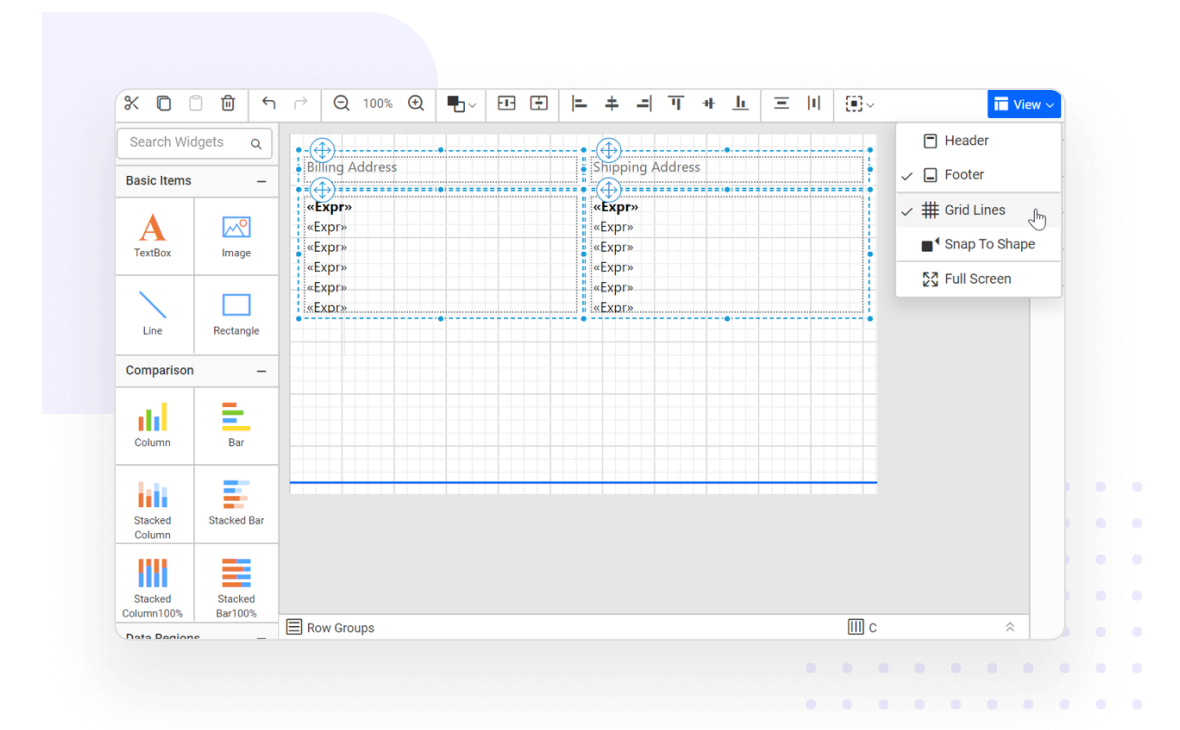
Task: Select the Stacked Column100% widget
Action: (153, 583)
